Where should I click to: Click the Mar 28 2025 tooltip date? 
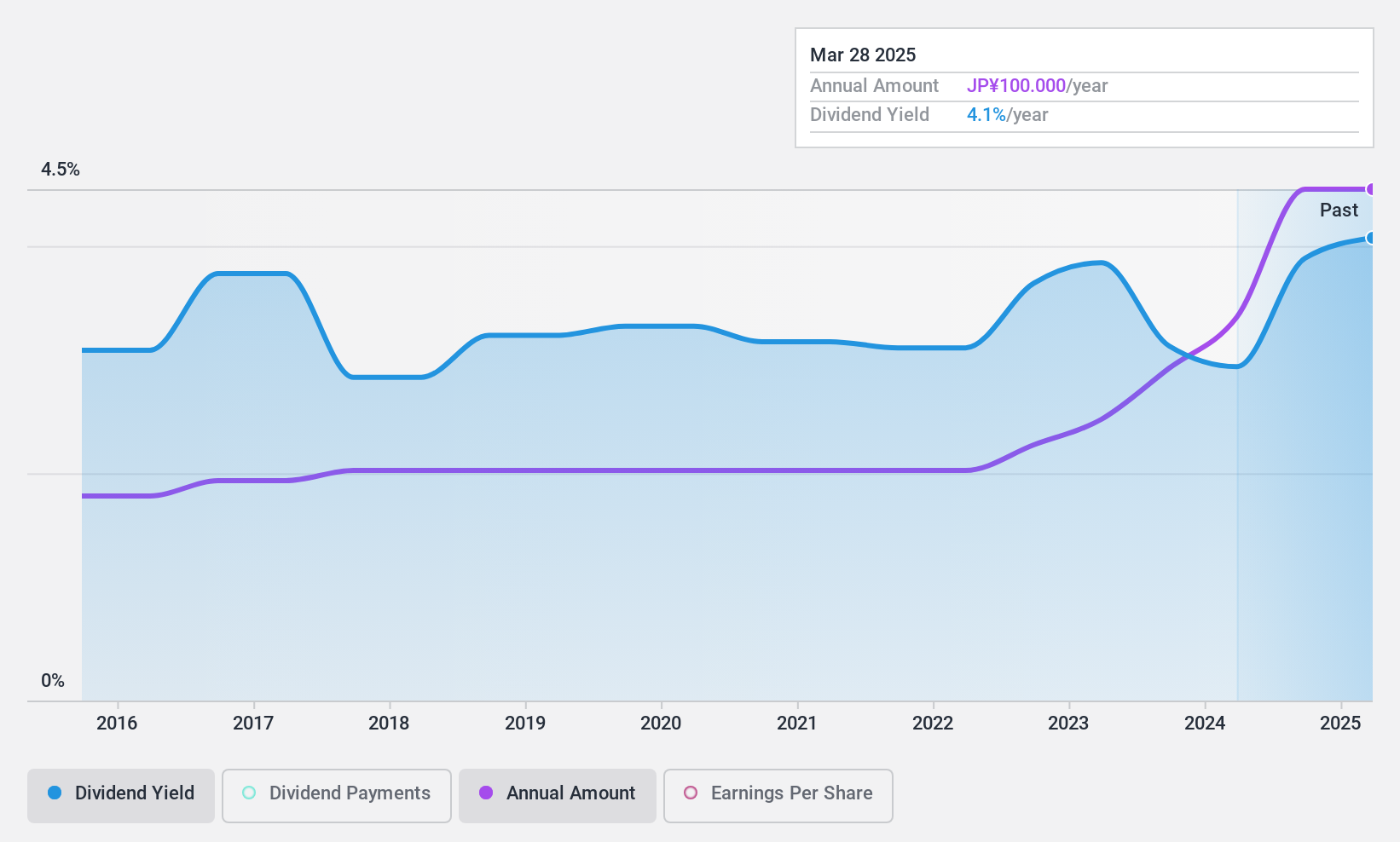(863, 55)
